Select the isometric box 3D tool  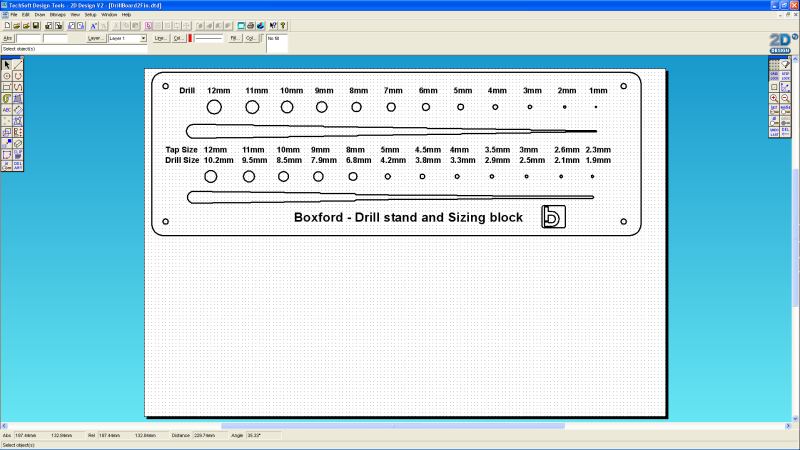point(18,144)
